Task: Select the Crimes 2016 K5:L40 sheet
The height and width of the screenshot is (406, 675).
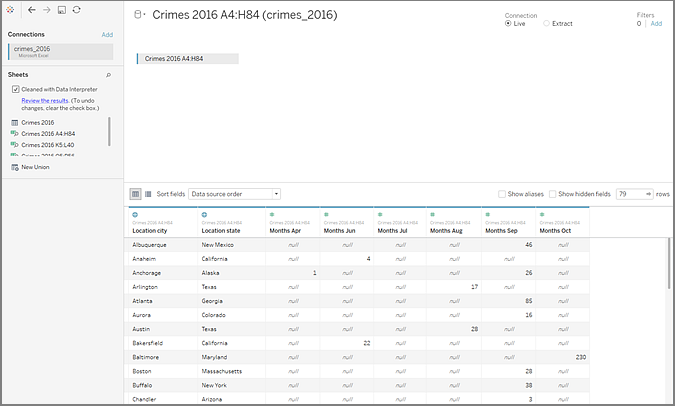Action: pyautogui.click(x=48, y=145)
